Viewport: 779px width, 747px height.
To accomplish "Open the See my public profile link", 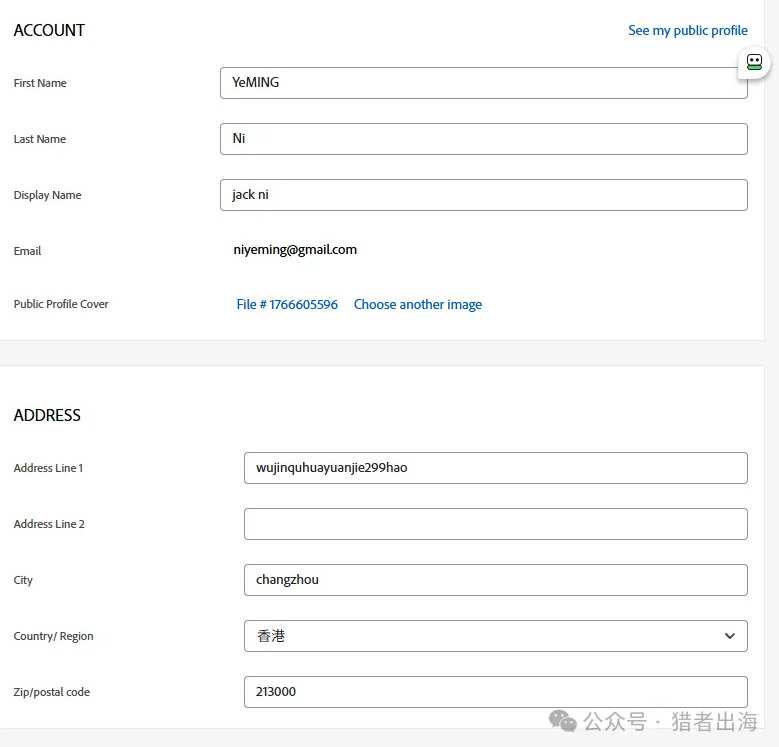I will tap(687, 31).
